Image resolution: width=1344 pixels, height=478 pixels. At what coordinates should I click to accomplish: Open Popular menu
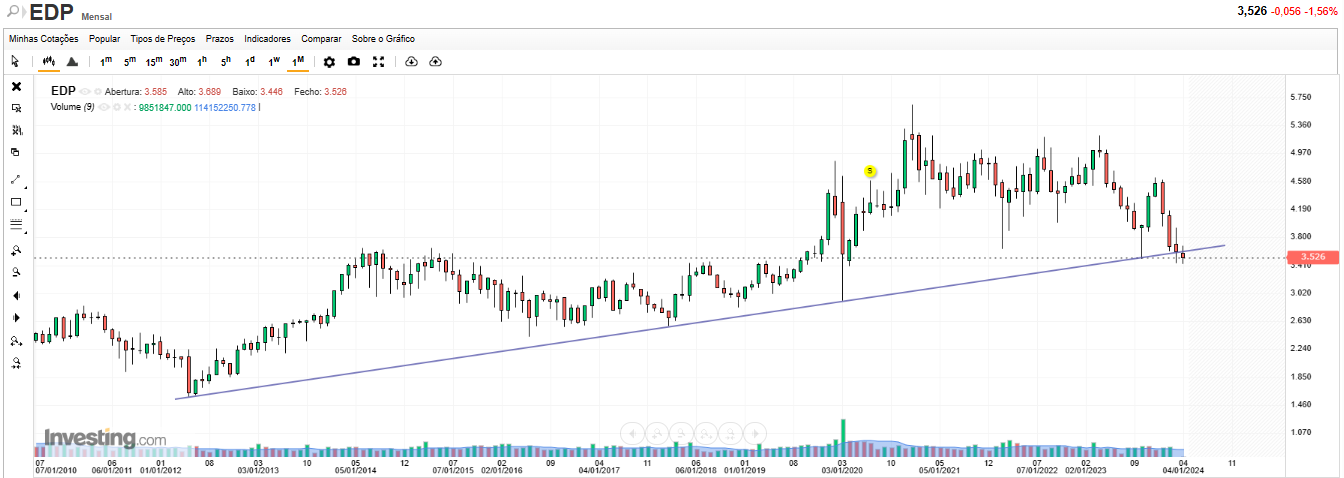point(104,39)
